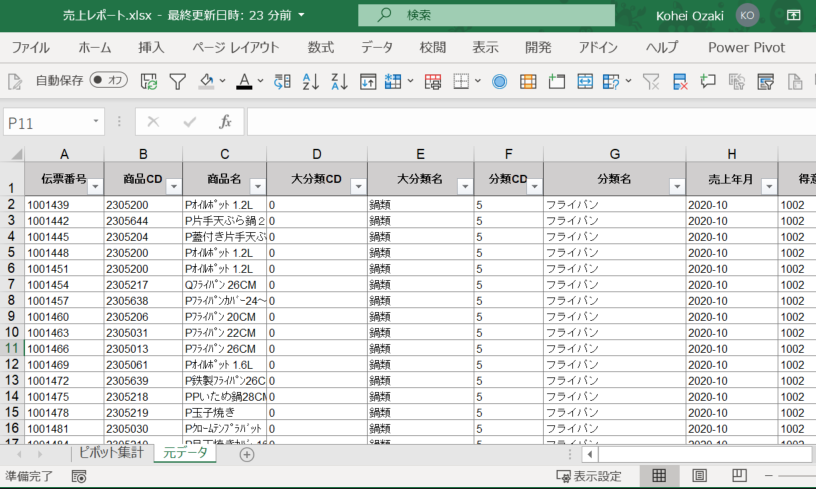Click the table with question mark icon
Viewport: 816px width, 489px height.
tap(611, 81)
